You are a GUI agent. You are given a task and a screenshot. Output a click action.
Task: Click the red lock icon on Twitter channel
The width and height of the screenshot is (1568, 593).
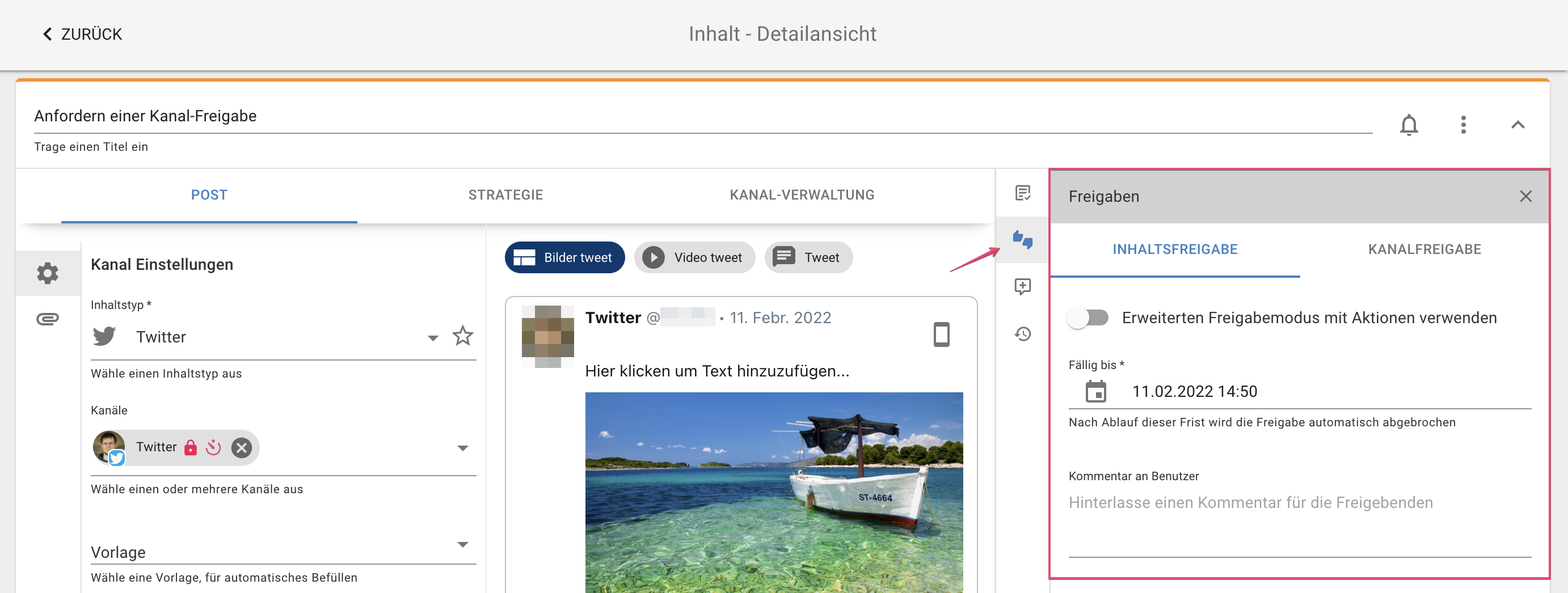click(191, 448)
